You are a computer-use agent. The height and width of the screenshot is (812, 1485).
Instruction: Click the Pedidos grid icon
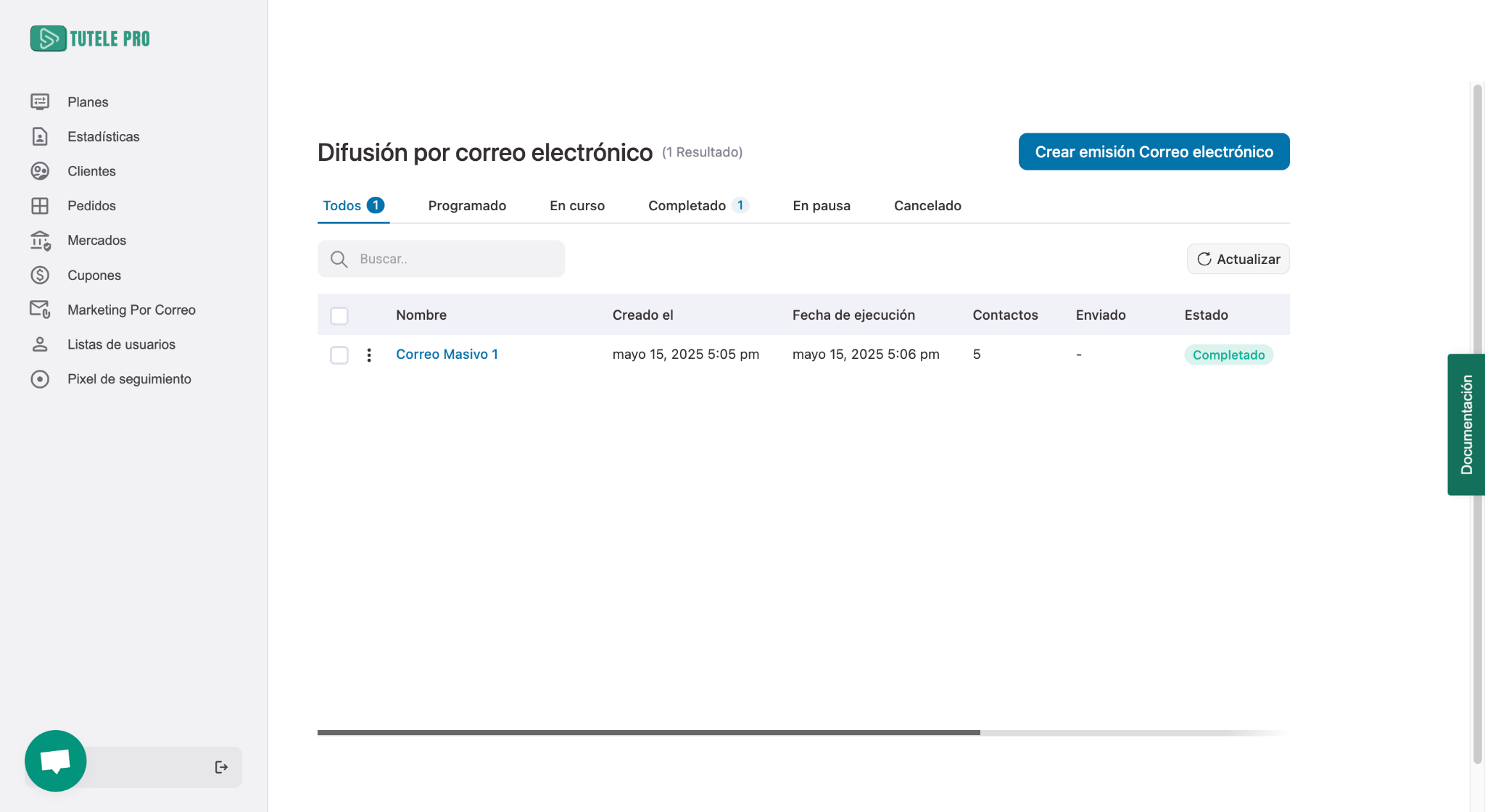pos(40,206)
